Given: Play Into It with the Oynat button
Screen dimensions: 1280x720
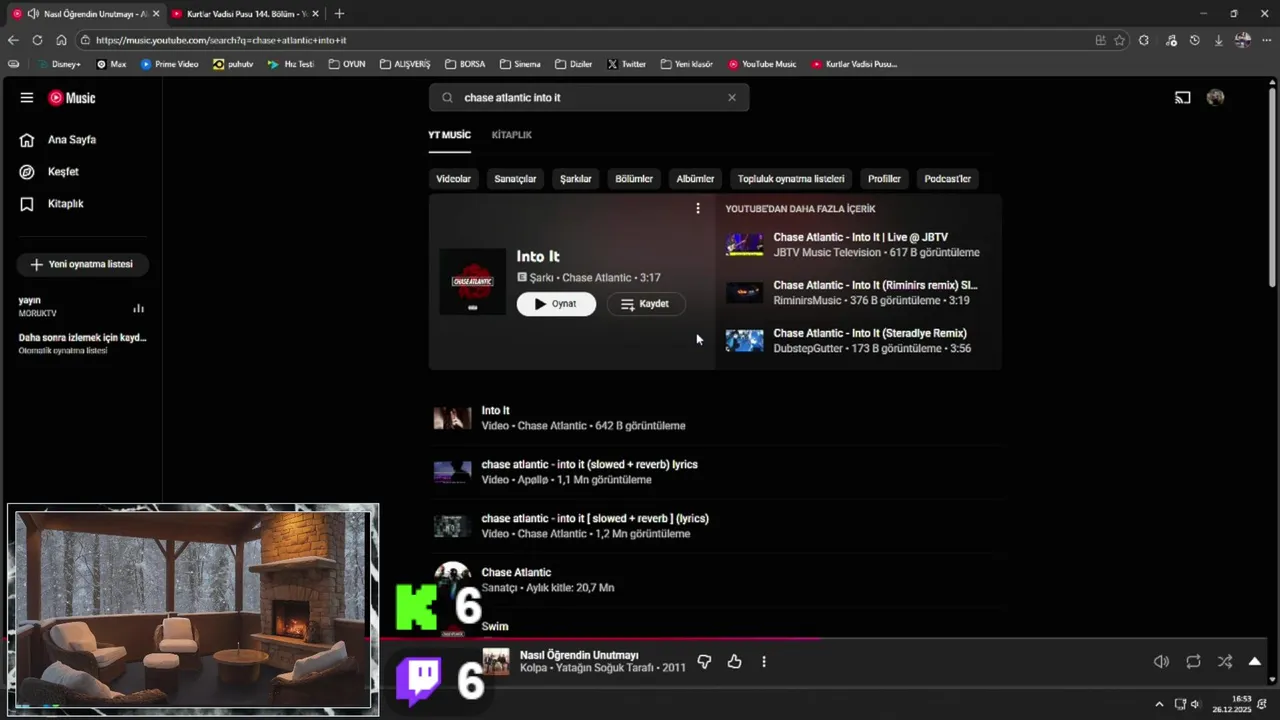Looking at the screenshot, I should 556,304.
